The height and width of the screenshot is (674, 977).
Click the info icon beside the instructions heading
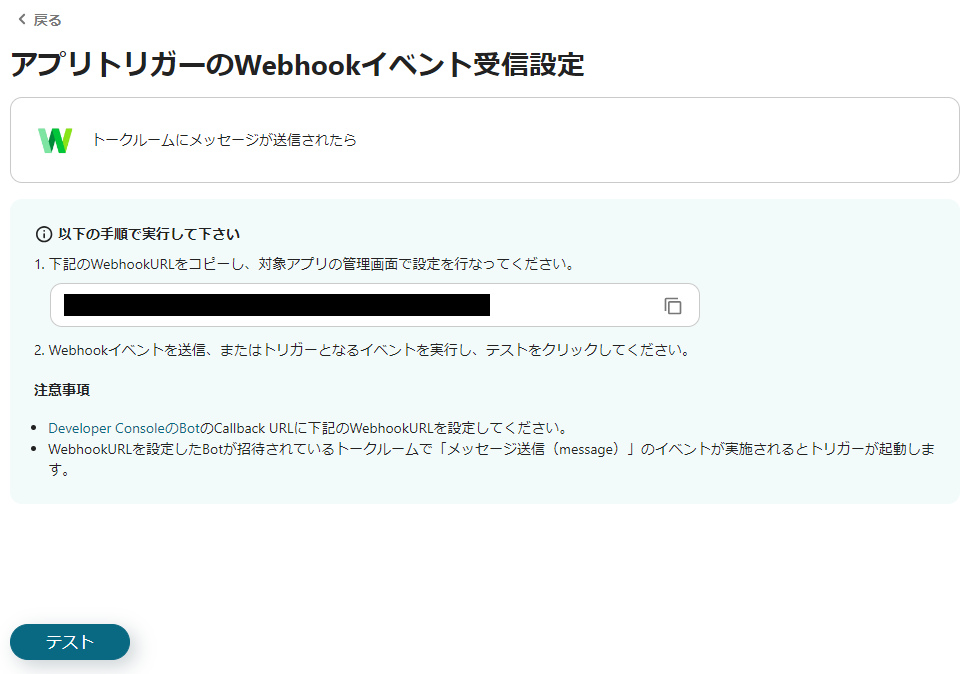41,232
